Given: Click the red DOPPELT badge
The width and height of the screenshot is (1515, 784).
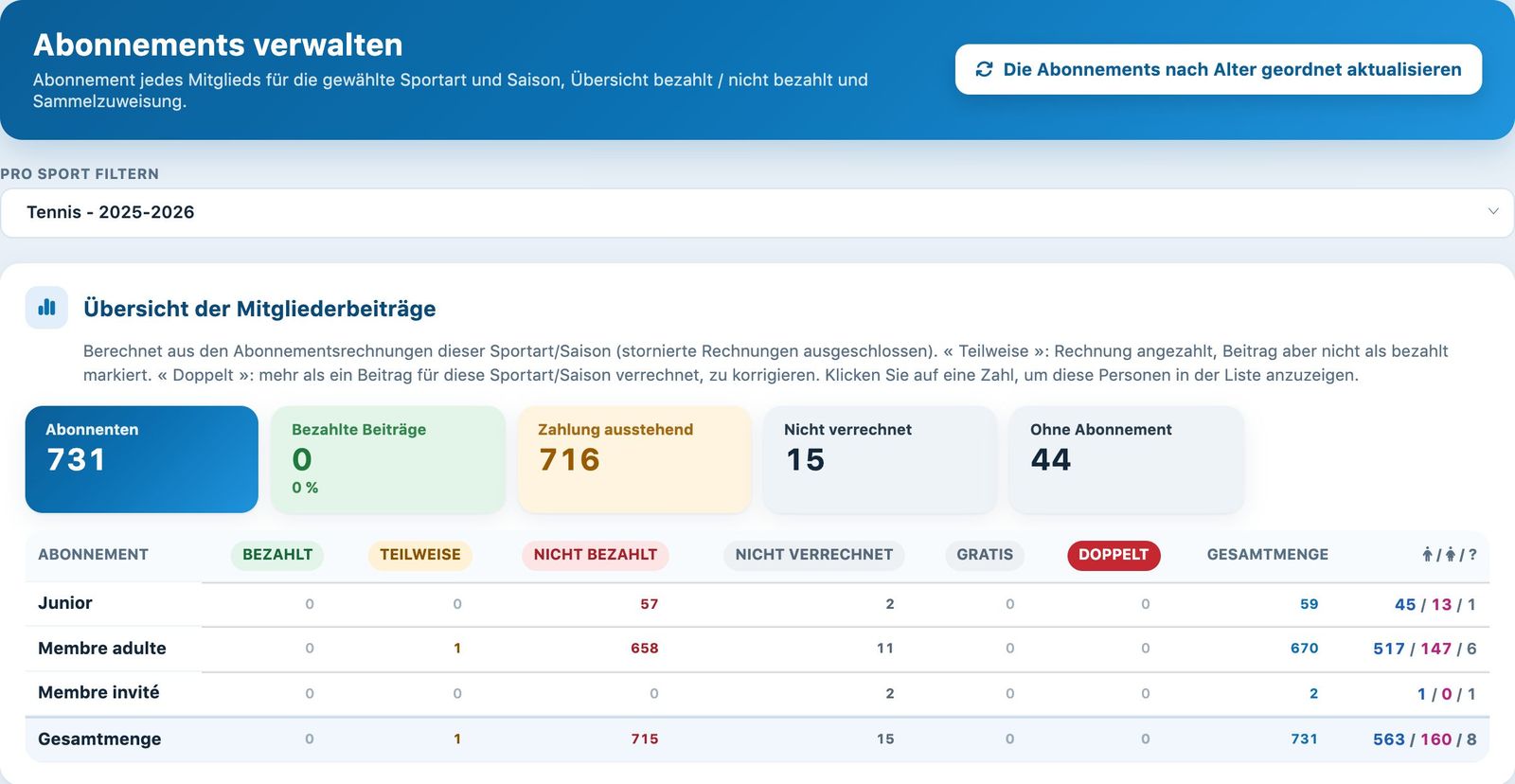Looking at the screenshot, I should 1114,555.
